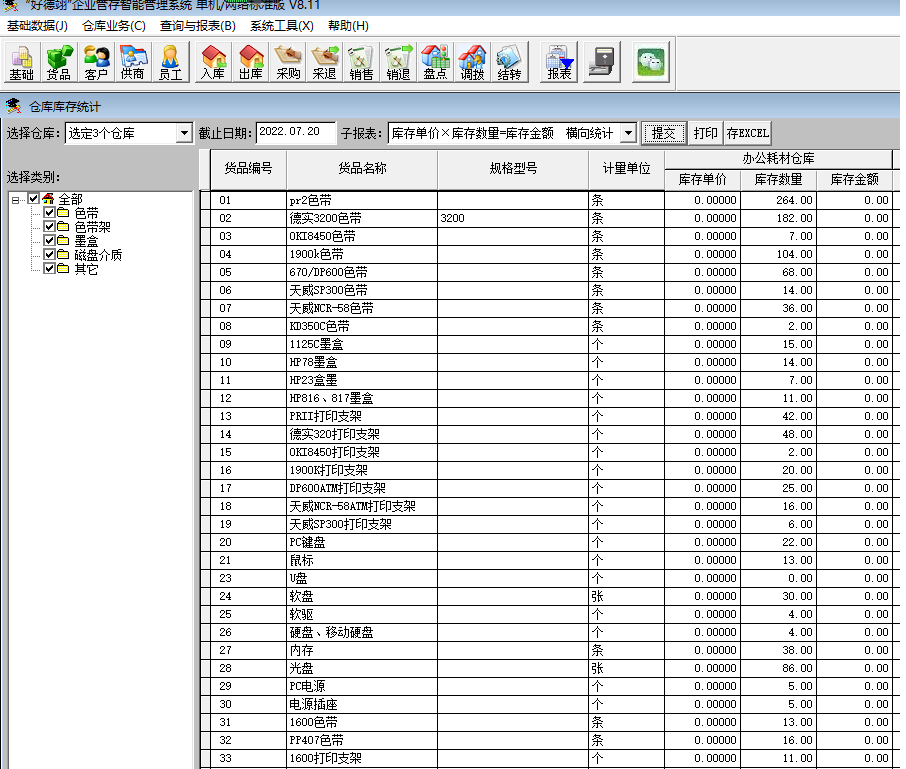Select the 磁盘介质 tree item label
Image resolution: width=906 pixels, height=769 pixels.
coord(98,255)
